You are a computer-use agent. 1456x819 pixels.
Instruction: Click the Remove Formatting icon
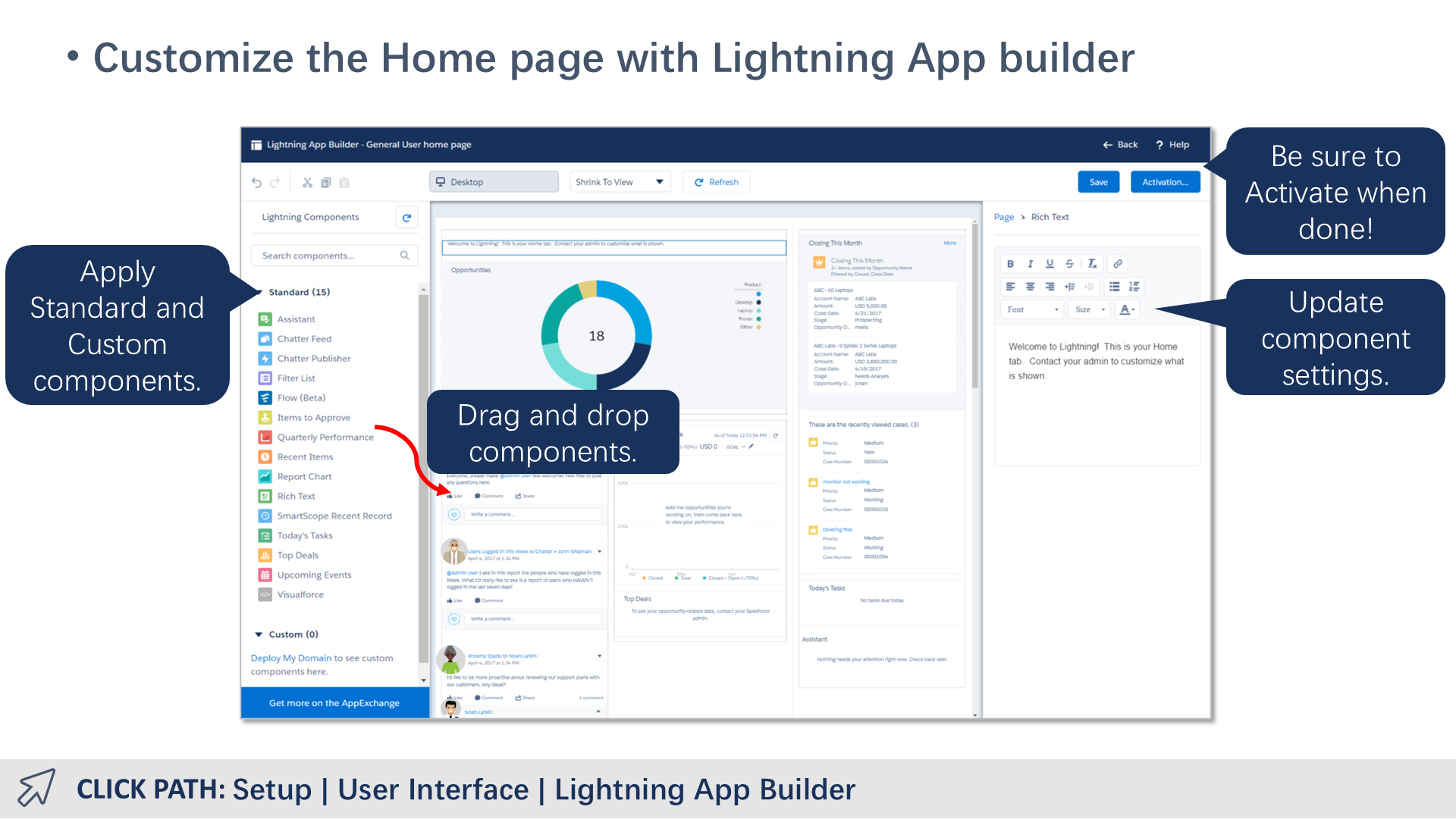tap(1092, 264)
